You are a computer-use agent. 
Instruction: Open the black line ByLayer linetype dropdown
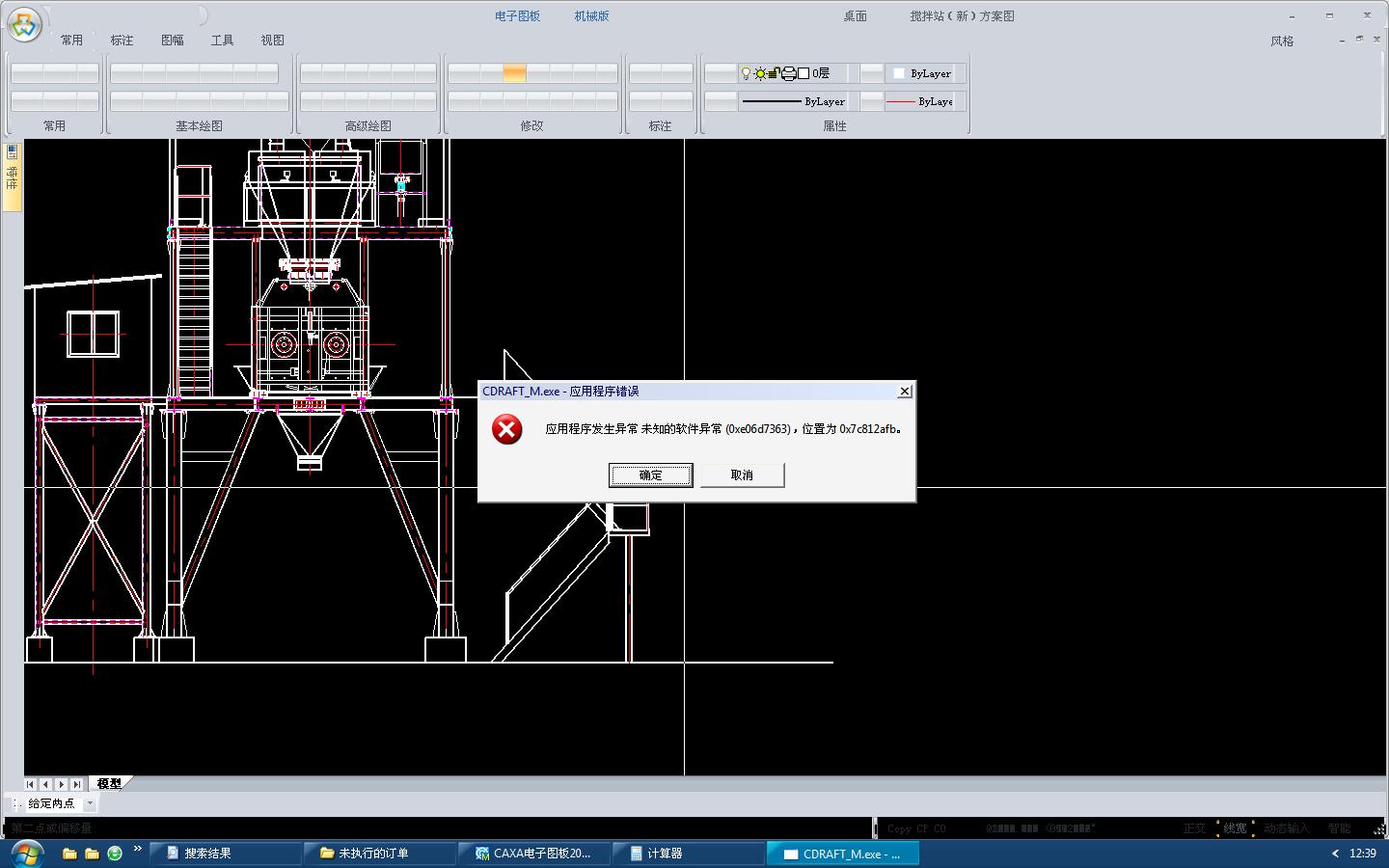pyautogui.click(x=852, y=101)
